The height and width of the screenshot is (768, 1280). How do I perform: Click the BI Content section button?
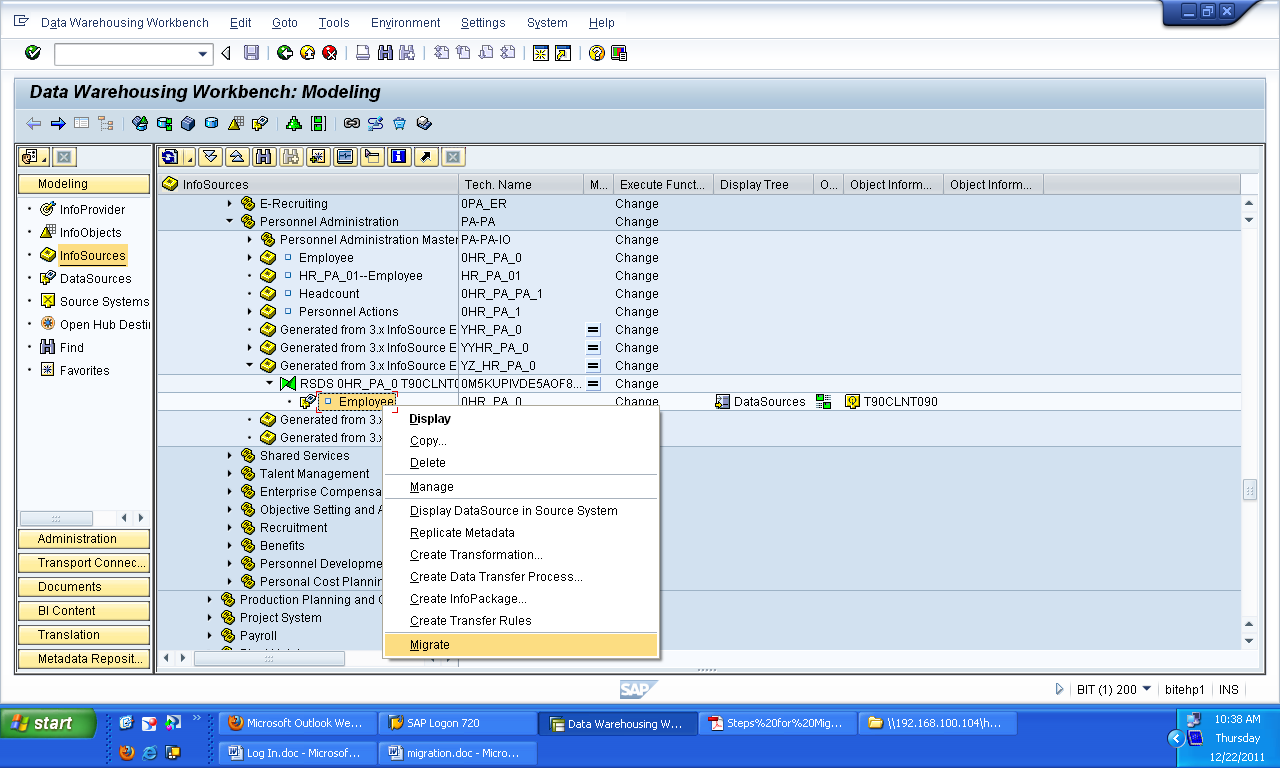84,611
